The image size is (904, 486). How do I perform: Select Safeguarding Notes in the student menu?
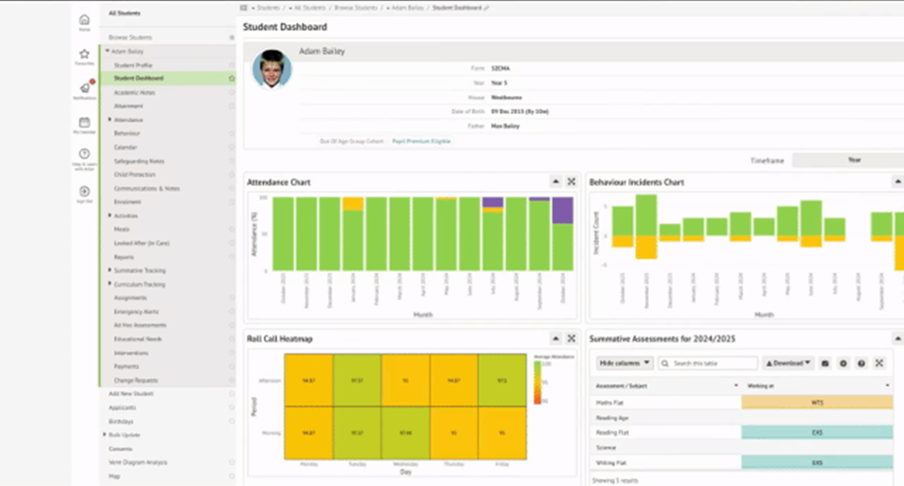point(139,161)
